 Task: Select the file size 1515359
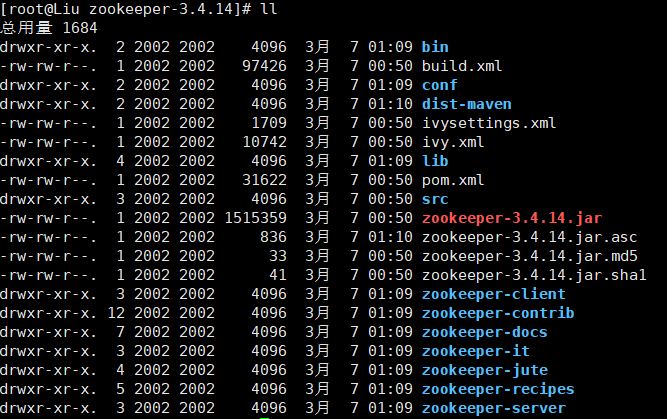click(x=256, y=218)
